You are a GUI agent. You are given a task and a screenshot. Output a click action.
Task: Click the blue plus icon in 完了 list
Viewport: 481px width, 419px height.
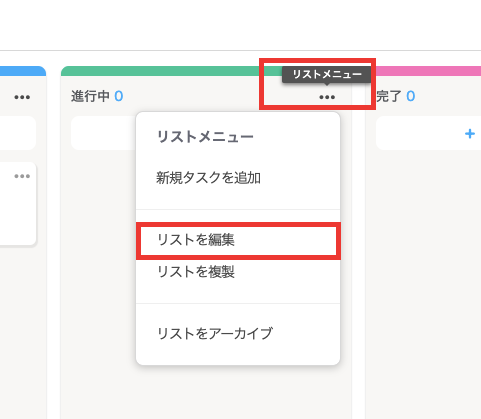(x=470, y=134)
